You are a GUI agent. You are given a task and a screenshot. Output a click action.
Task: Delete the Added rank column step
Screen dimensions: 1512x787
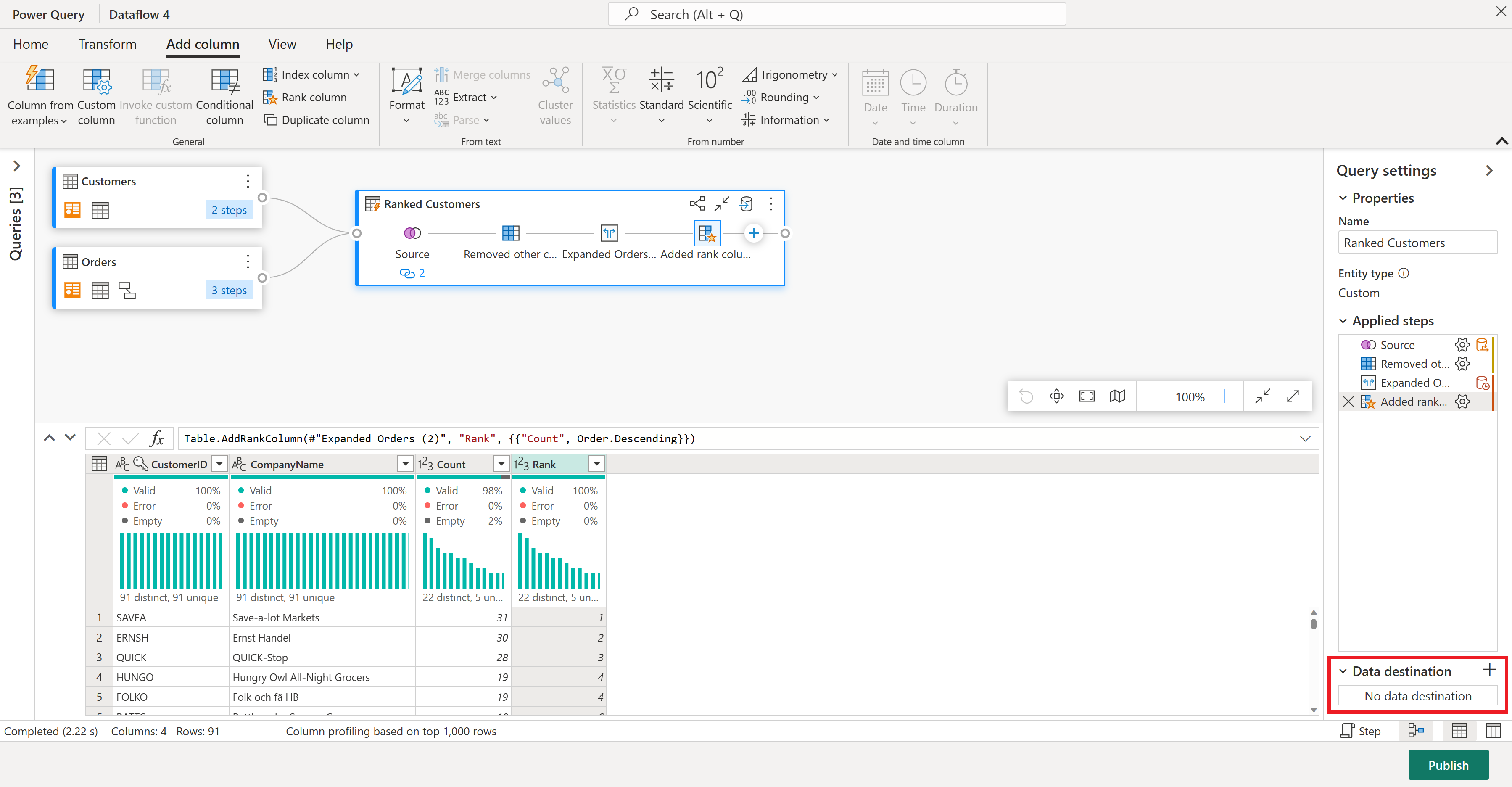(1348, 401)
